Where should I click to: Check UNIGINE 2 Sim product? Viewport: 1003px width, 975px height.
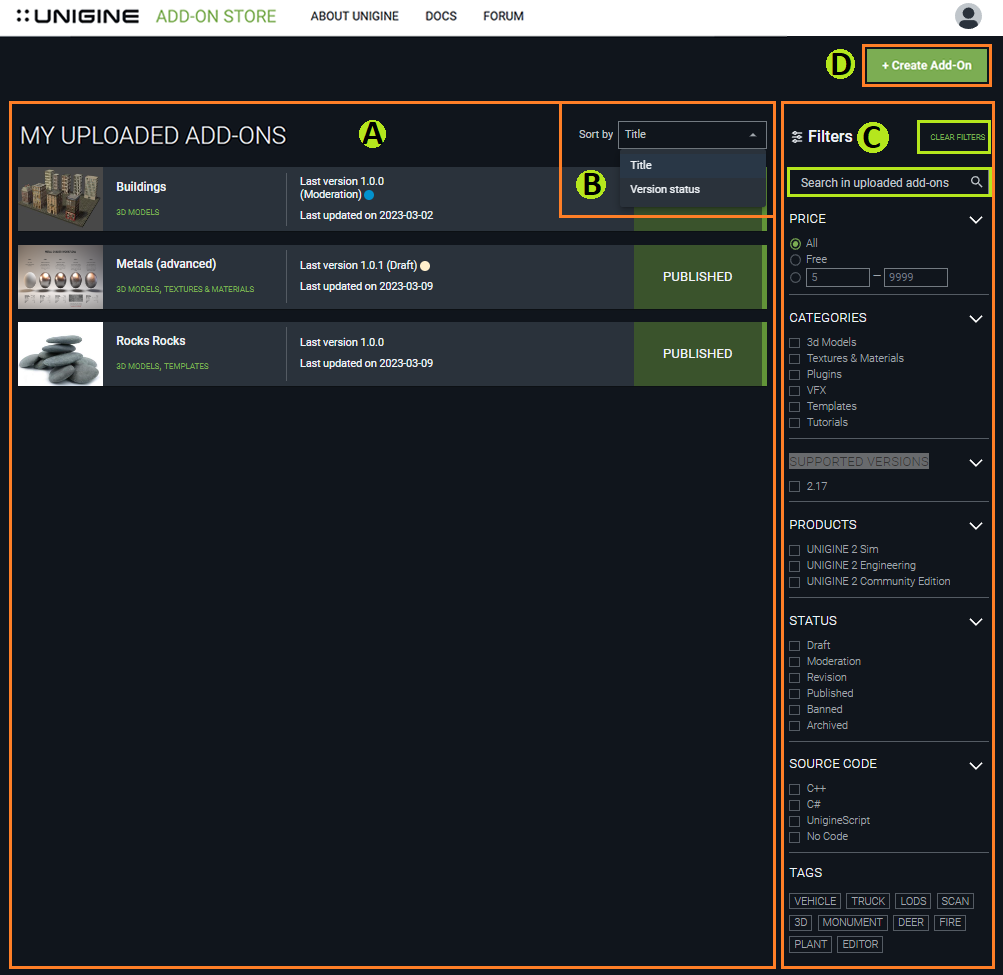pos(794,550)
